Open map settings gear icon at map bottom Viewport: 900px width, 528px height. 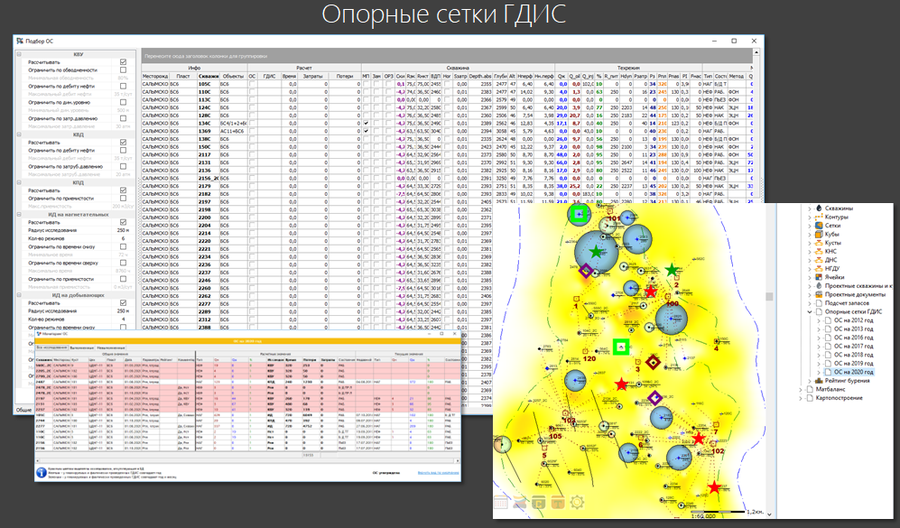coord(577,503)
